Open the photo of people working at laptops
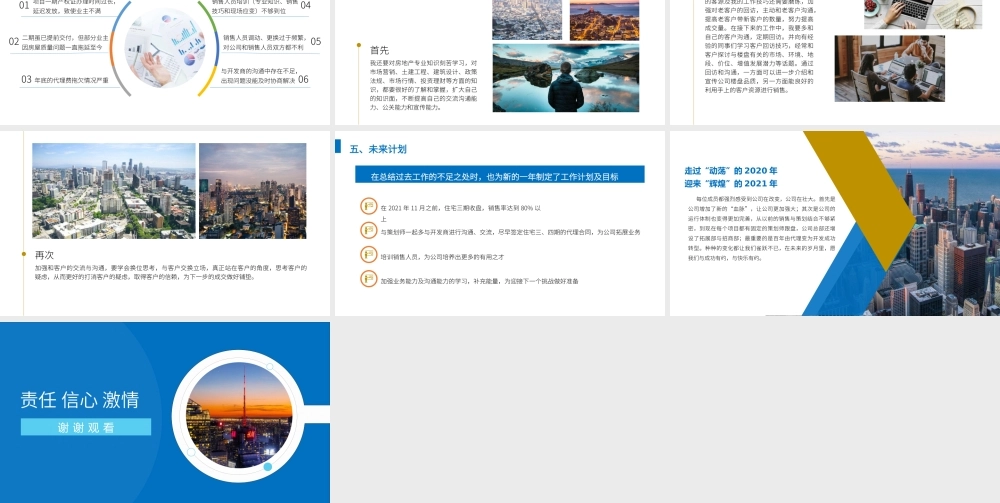This screenshot has width=1000, height=503. click(x=890, y=68)
